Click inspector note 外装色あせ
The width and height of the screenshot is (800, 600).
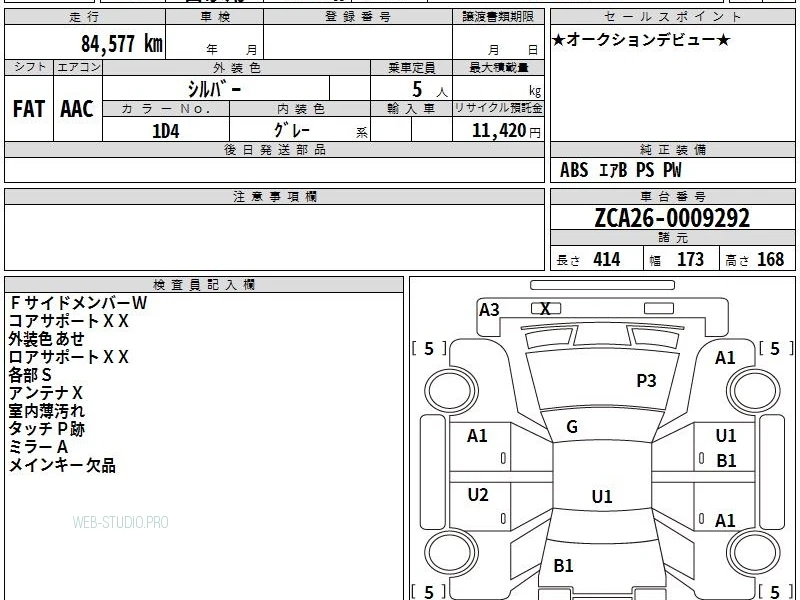46,339
